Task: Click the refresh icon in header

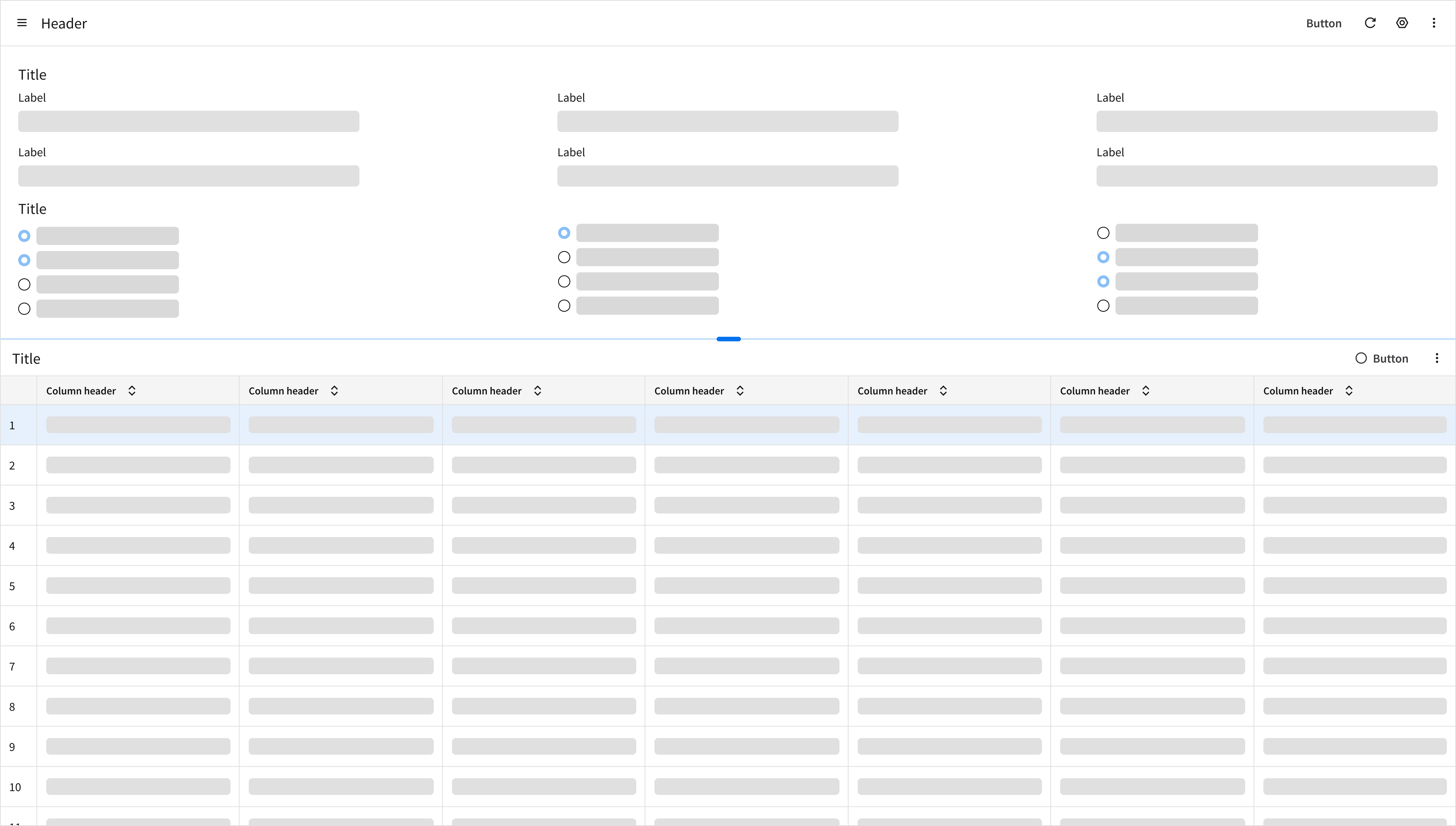Action: coord(1370,23)
